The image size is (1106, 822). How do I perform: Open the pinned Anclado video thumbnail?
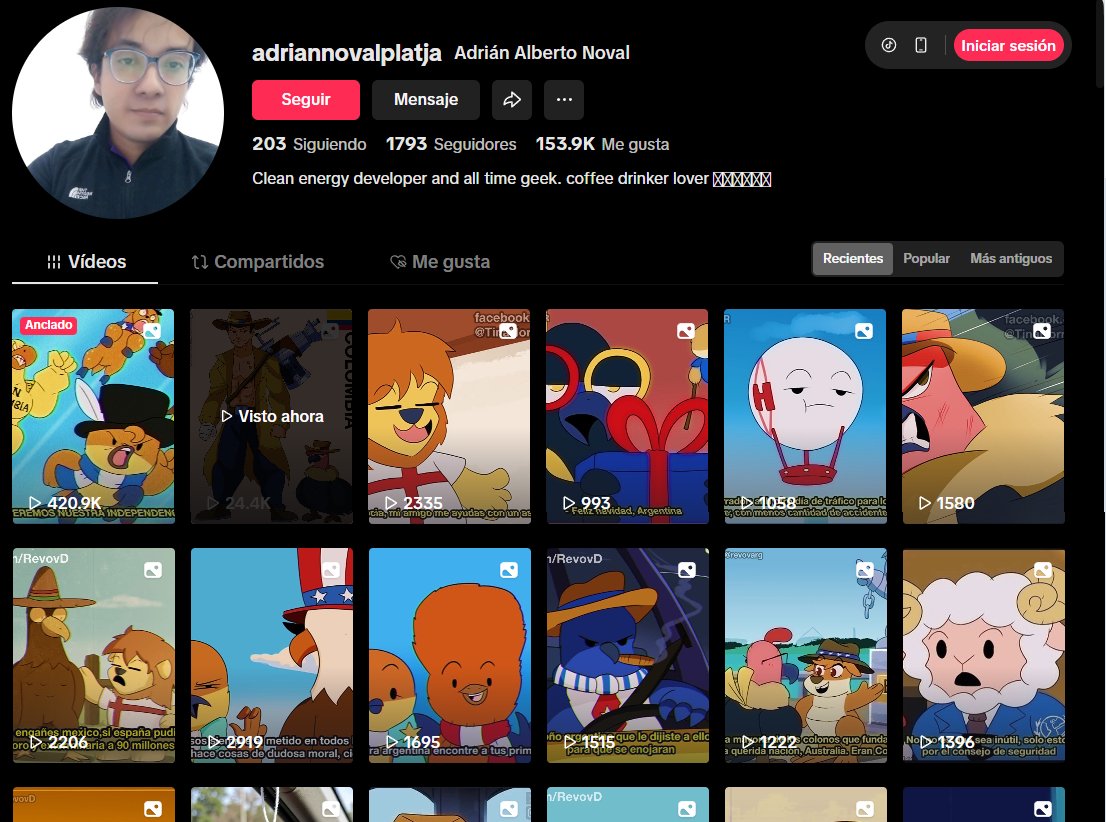[x=93, y=416]
